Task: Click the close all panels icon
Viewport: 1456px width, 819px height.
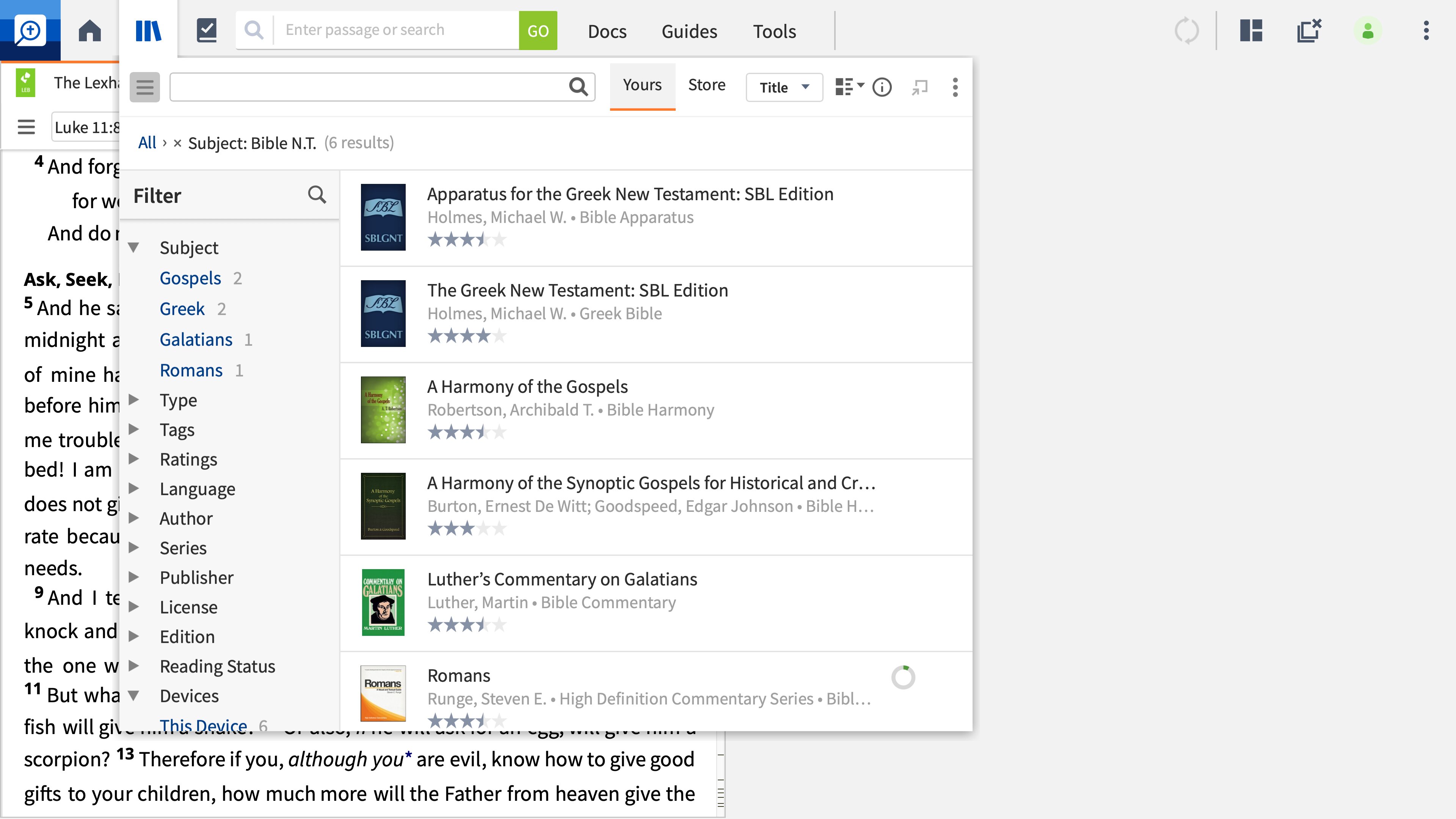Action: (1309, 30)
